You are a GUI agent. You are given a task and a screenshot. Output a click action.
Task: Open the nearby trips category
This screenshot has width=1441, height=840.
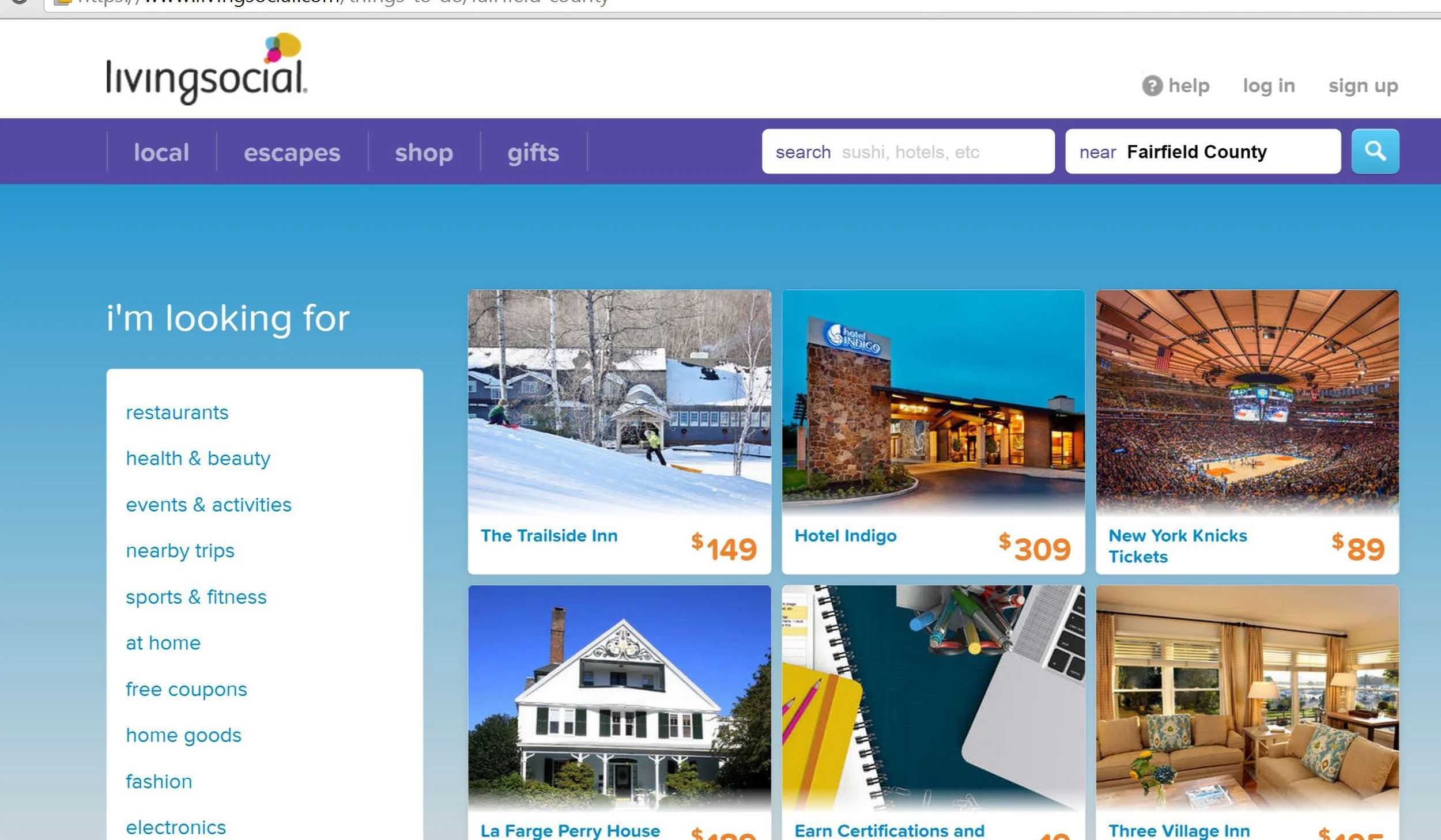pyautogui.click(x=180, y=551)
